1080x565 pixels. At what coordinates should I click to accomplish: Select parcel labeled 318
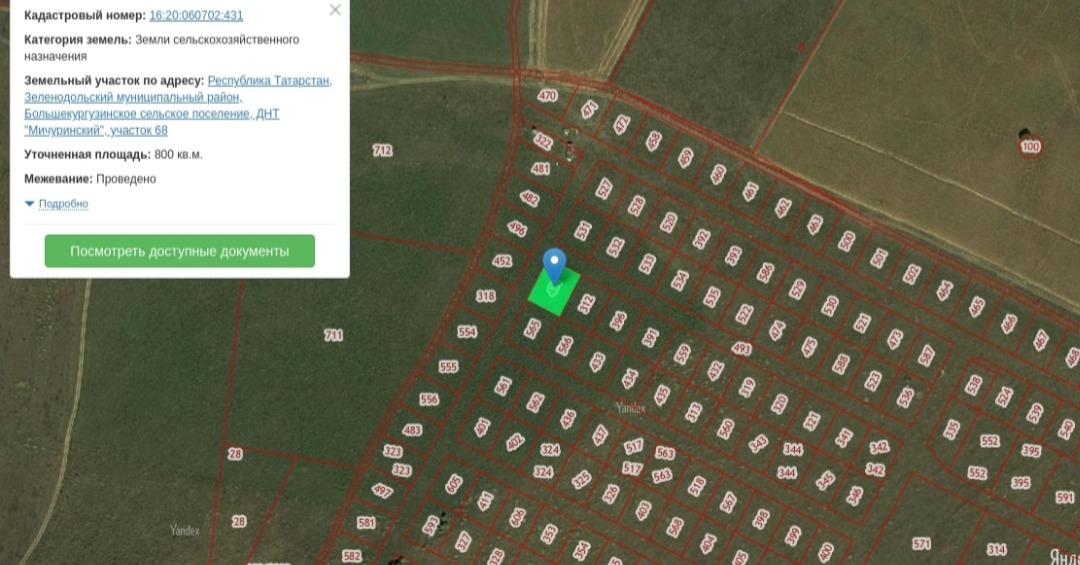(x=486, y=296)
